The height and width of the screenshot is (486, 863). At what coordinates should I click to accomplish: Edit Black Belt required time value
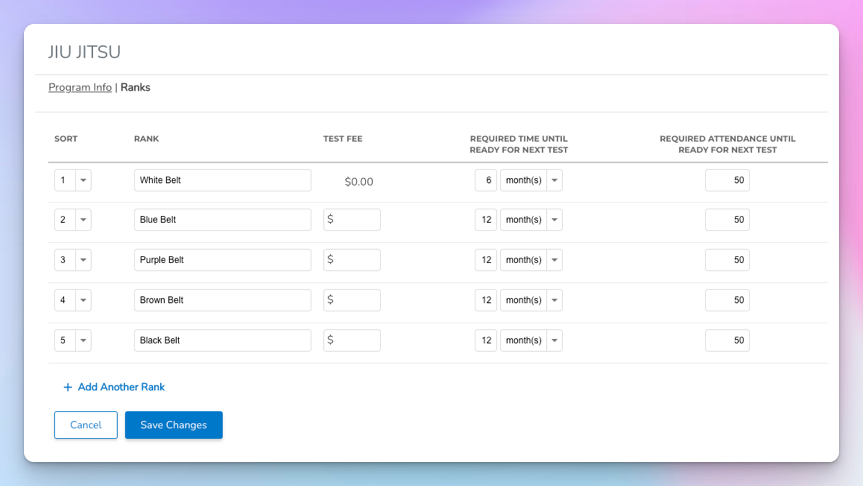click(486, 340)
